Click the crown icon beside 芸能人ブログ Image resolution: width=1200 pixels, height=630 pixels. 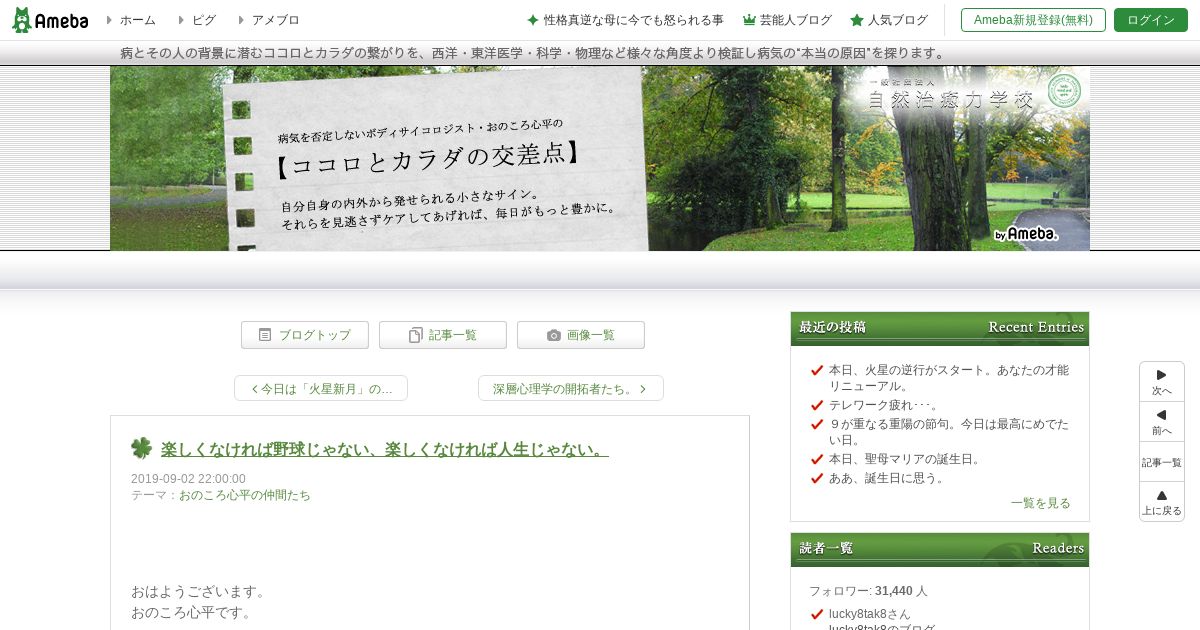(x=749, y=20)
